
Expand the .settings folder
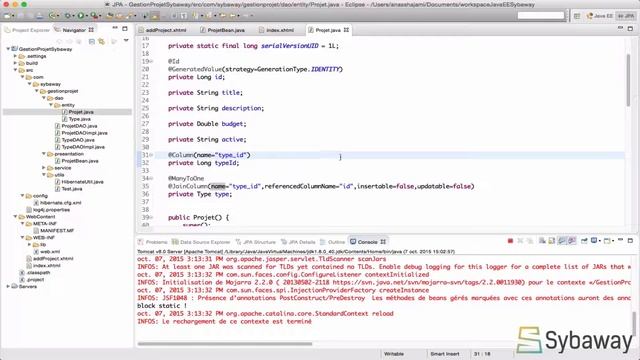pyautogui.click(x=15, y=56)
